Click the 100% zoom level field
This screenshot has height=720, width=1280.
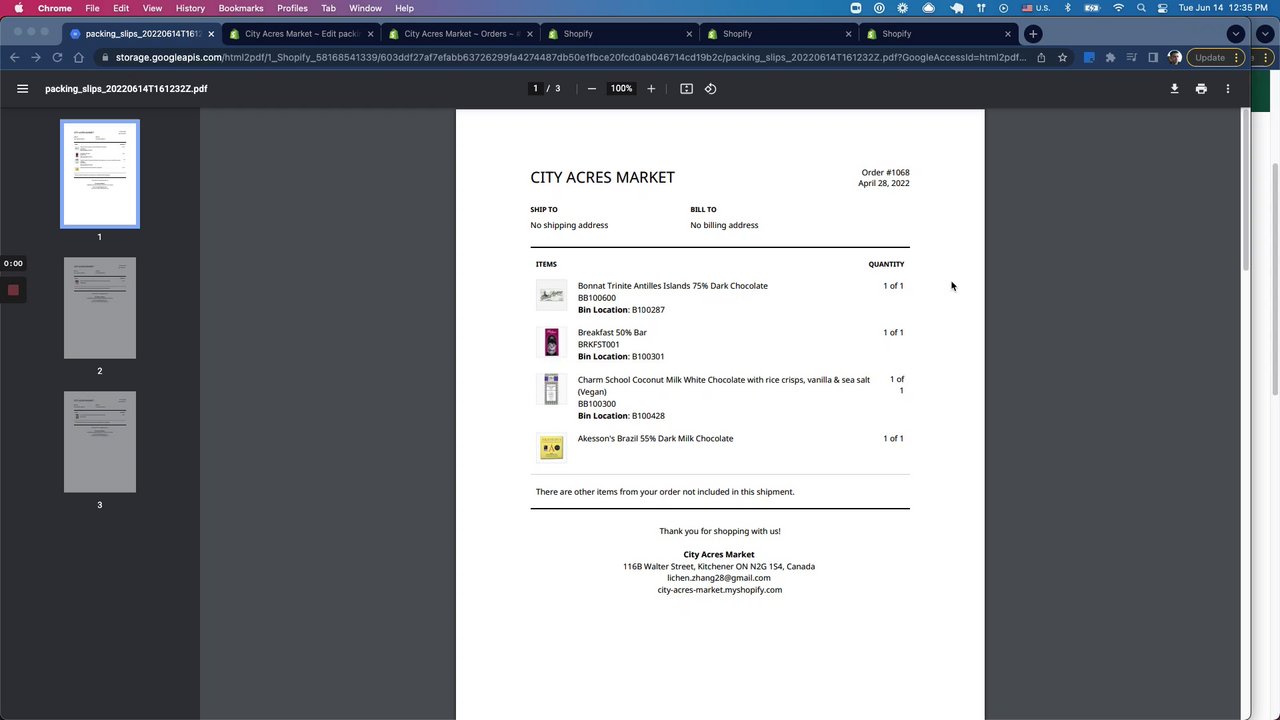(x=621, y=89)
